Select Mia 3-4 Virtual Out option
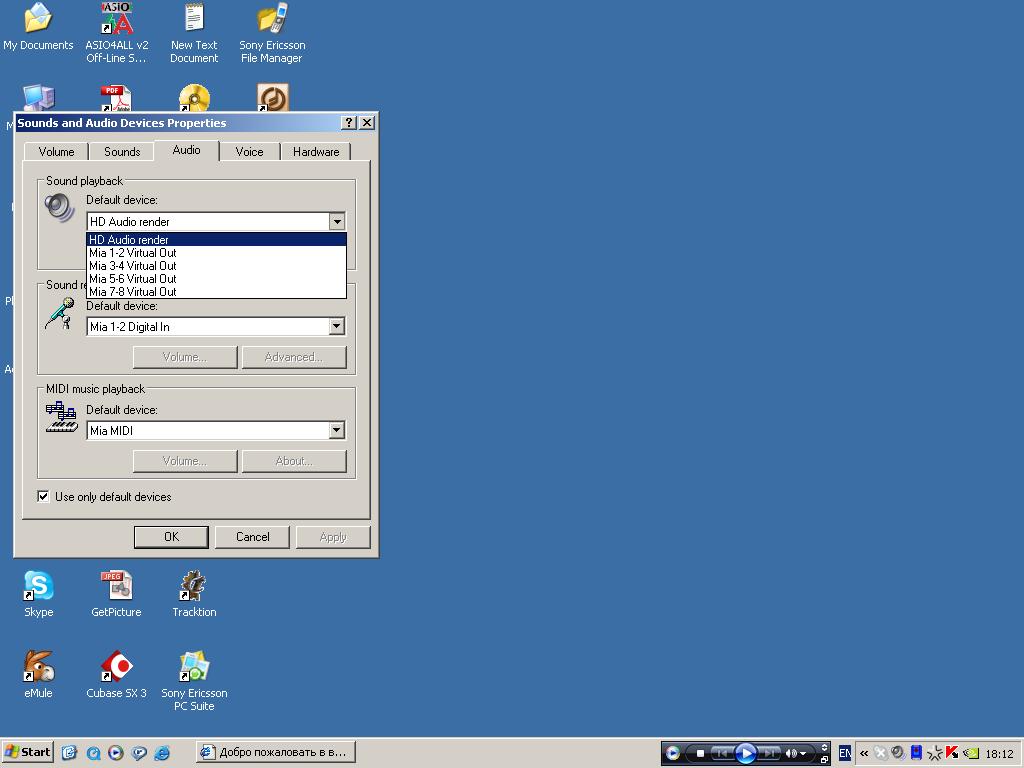1024x768 pixels. point(216,266)
